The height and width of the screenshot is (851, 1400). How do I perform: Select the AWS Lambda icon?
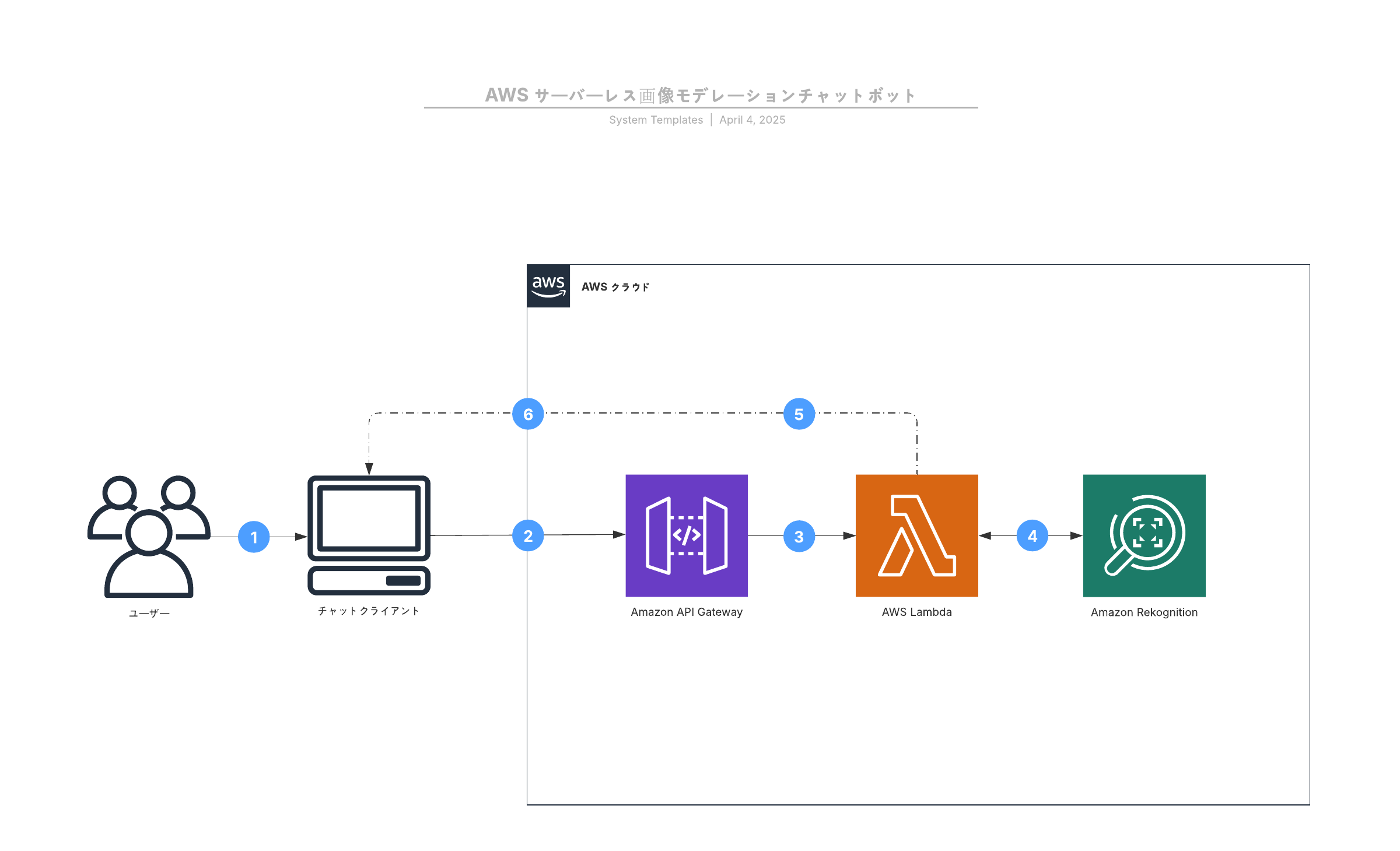(x=916, y=535)
